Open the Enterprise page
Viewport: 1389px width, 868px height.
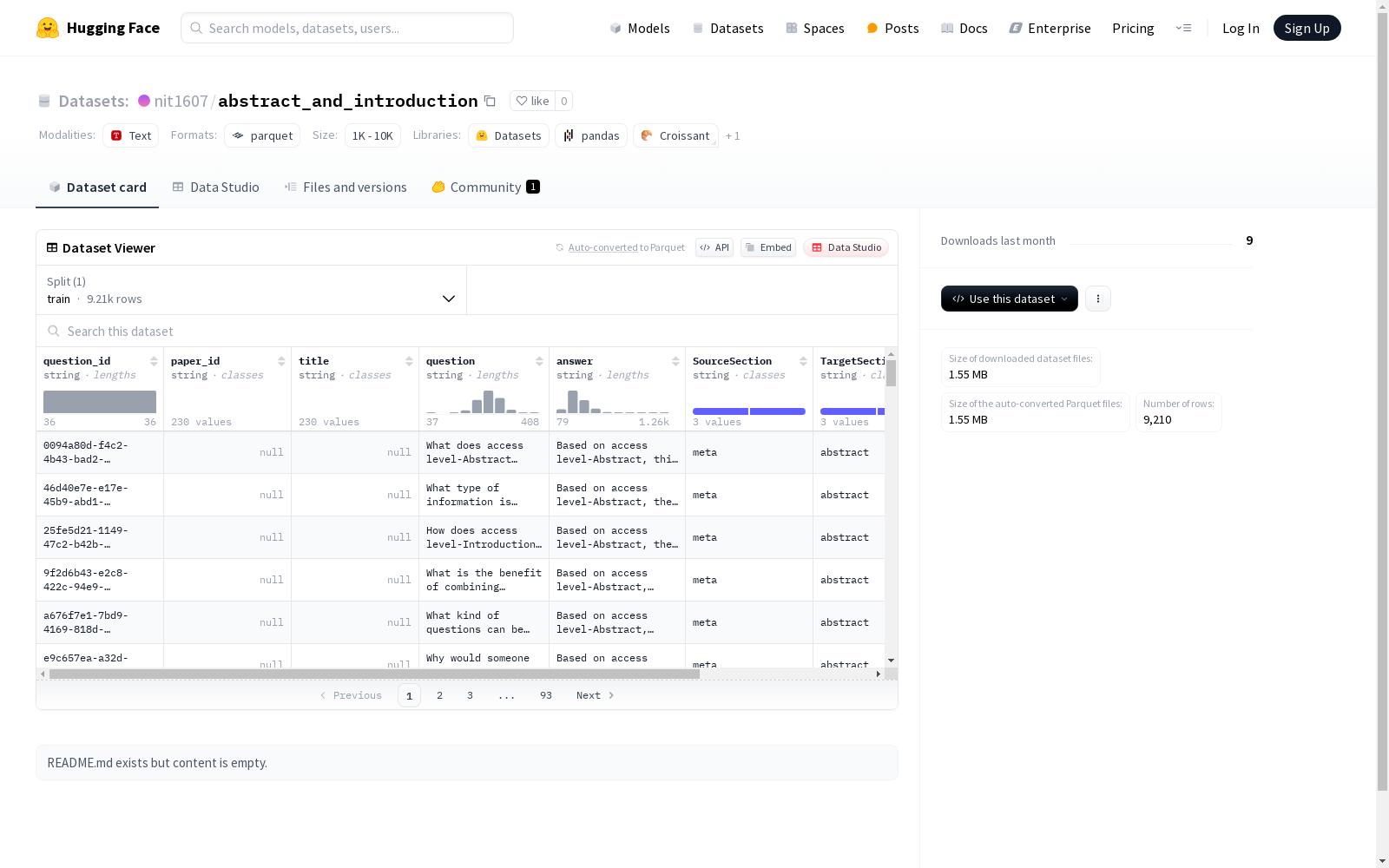tap(1050, 28)
